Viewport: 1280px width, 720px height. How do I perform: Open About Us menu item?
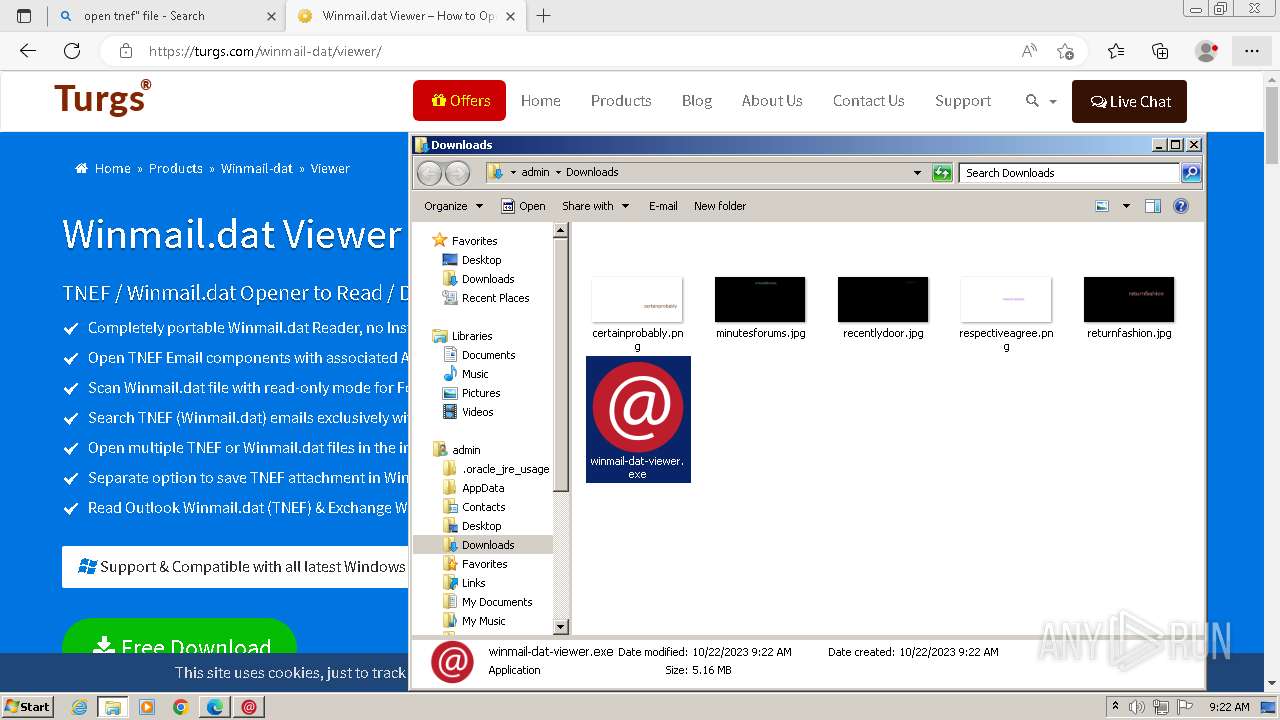coord(772,101)
